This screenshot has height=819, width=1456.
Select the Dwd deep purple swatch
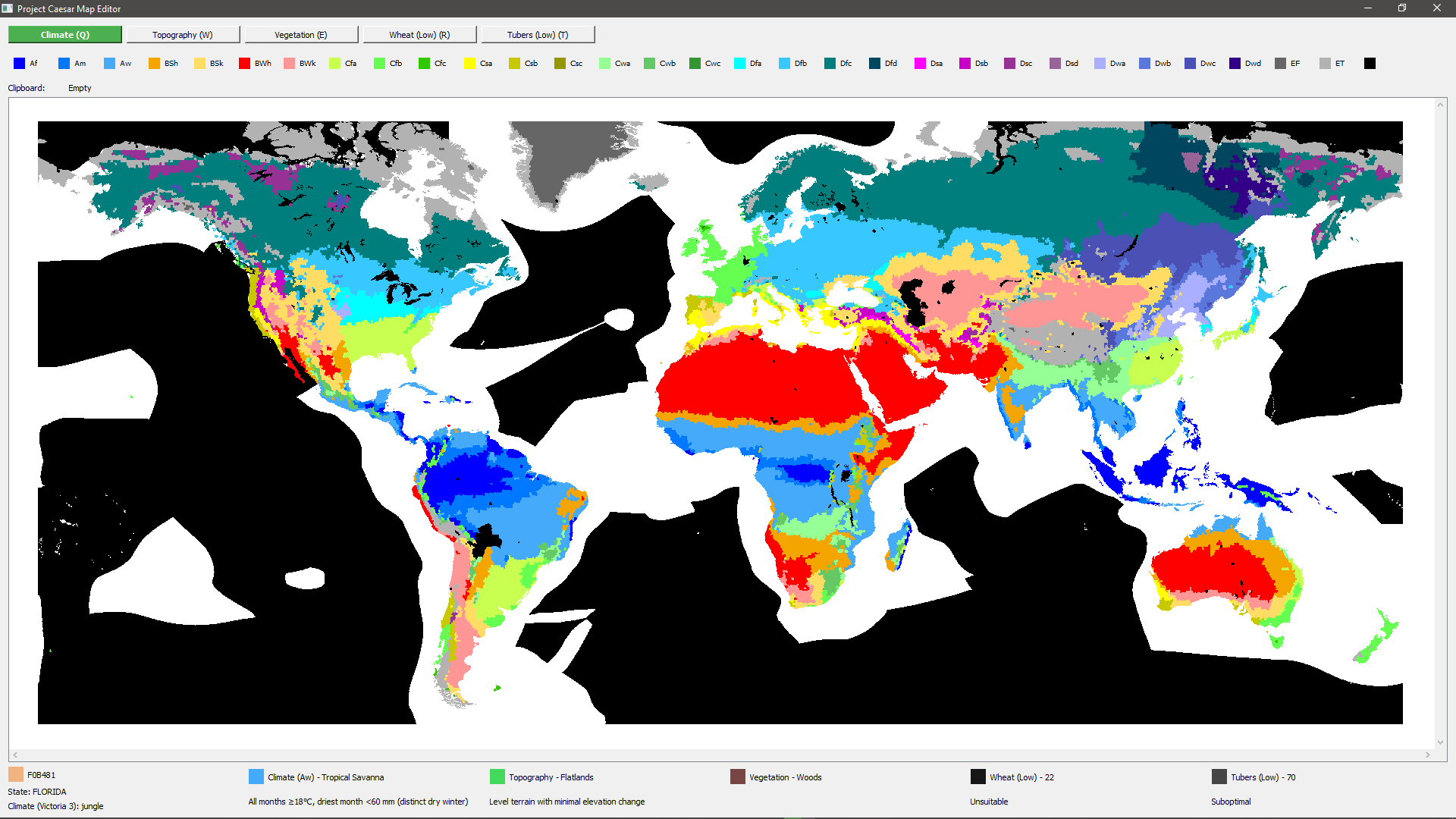click(x=1235, y=64)
